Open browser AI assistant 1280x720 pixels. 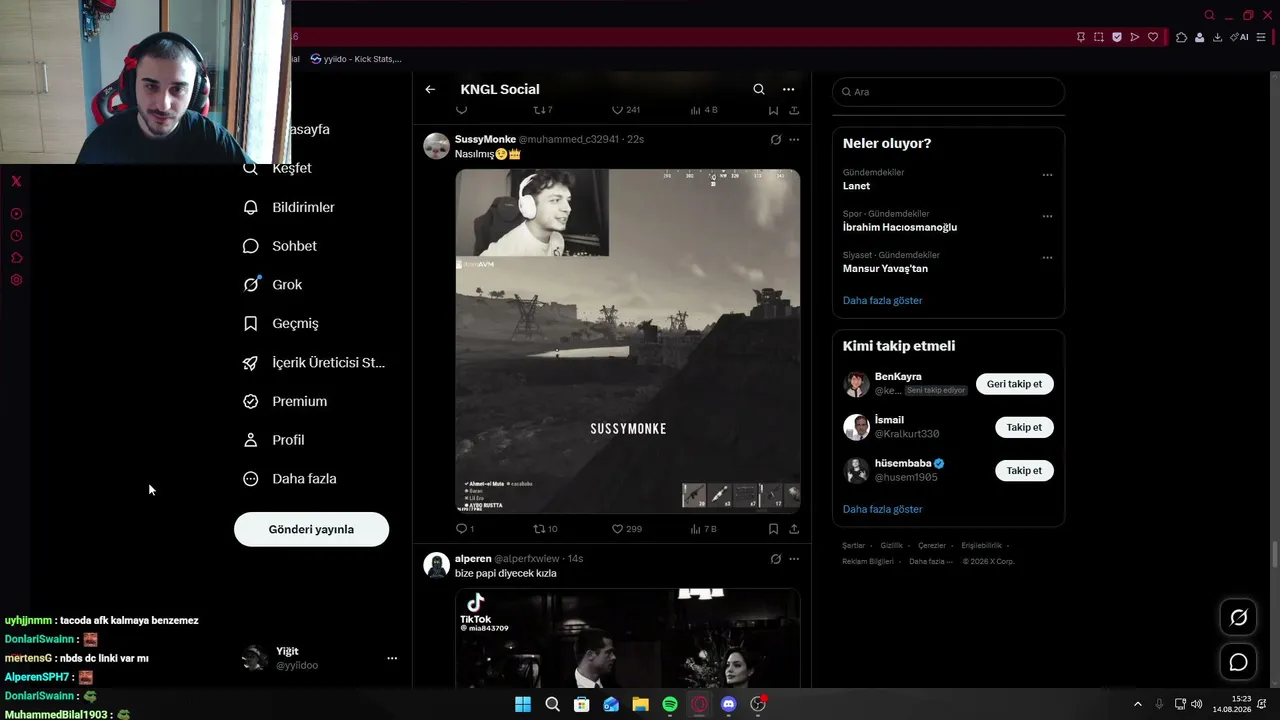(x=1240, y=37)
